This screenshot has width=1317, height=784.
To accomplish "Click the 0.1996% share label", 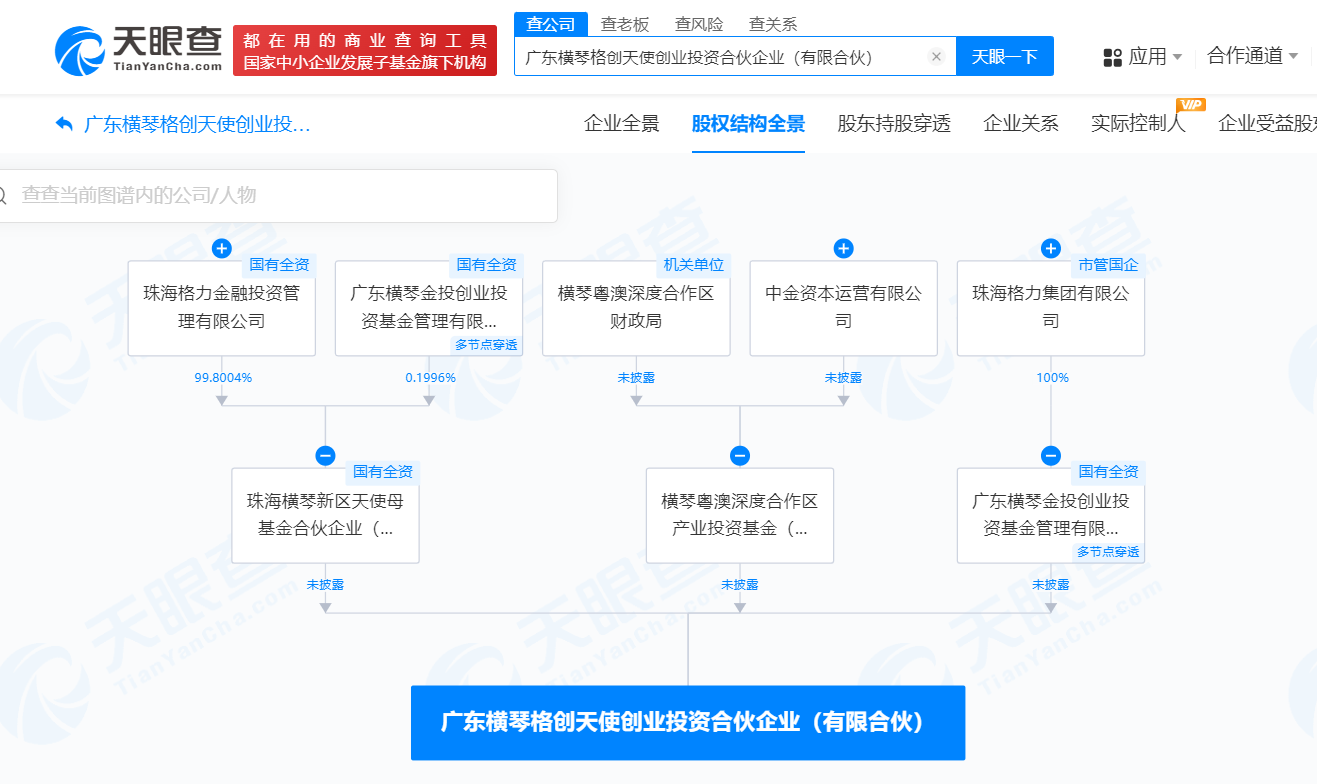I will 429,378.
